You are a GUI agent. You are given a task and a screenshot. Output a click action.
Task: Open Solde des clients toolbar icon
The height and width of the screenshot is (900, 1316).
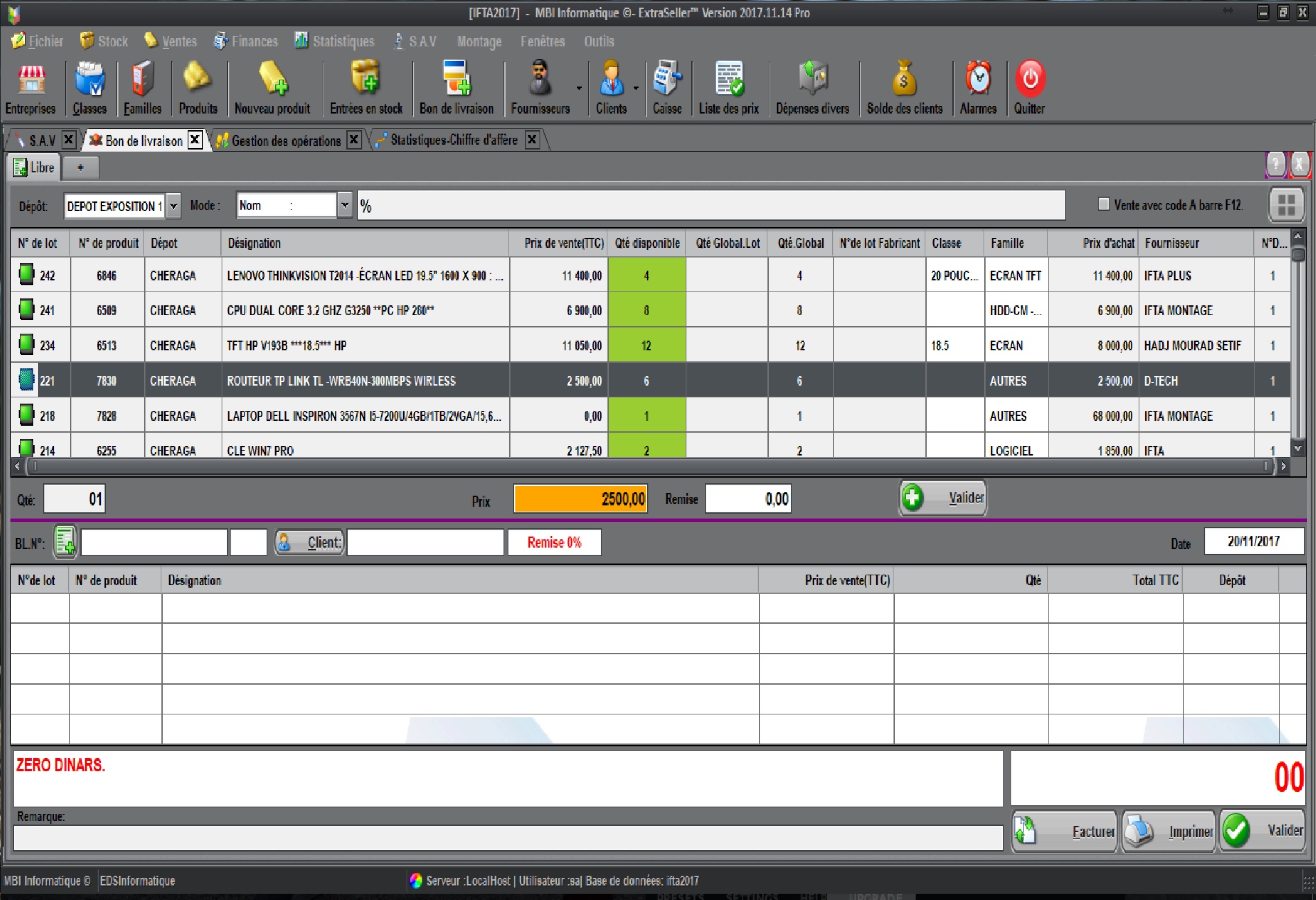tap(905, 88)
